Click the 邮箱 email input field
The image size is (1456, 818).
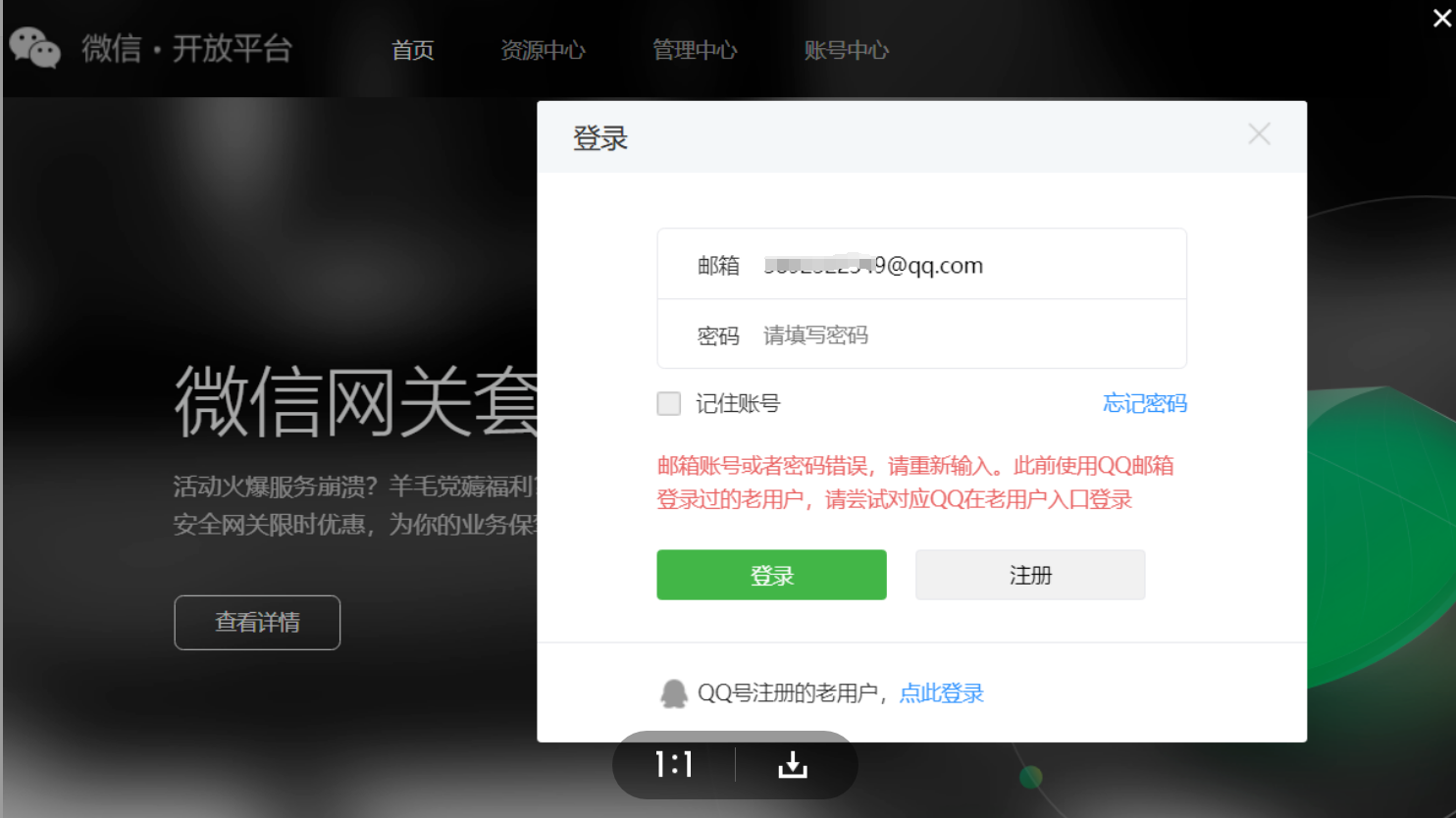pyautogui.click(x=922, y=265)
